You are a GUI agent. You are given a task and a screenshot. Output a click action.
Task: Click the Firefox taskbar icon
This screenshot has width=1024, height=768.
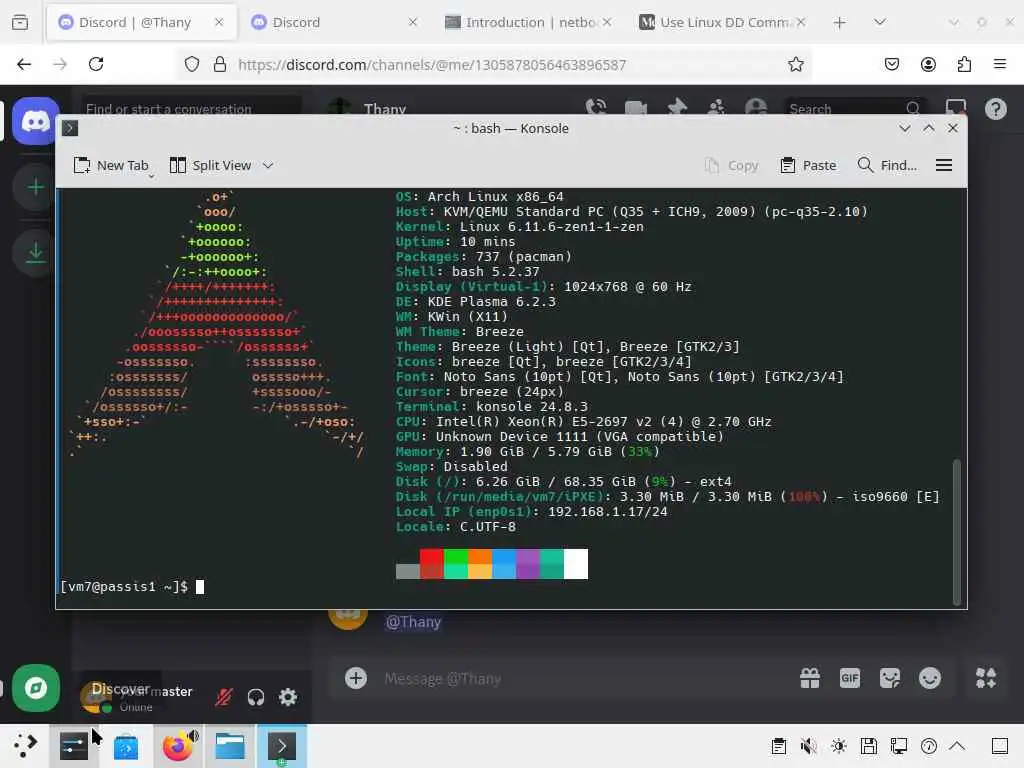[x=178, y=746]
